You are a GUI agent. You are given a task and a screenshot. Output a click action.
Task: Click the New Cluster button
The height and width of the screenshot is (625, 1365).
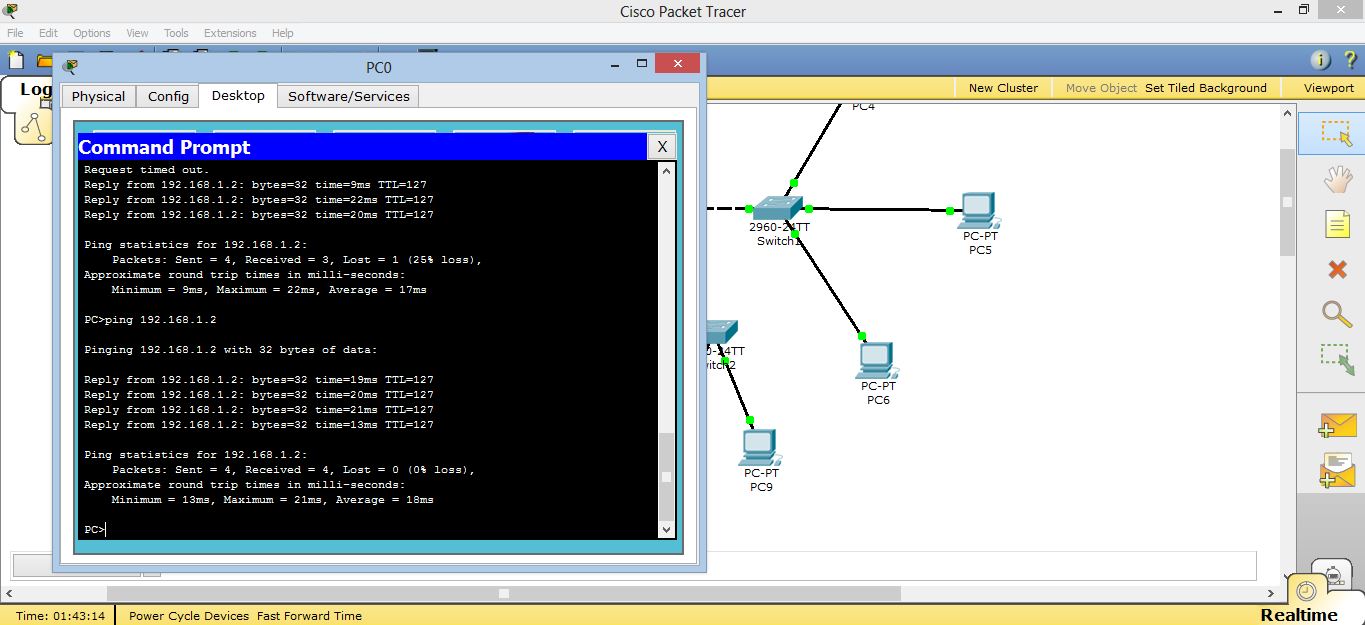(x=1003, y=88)
